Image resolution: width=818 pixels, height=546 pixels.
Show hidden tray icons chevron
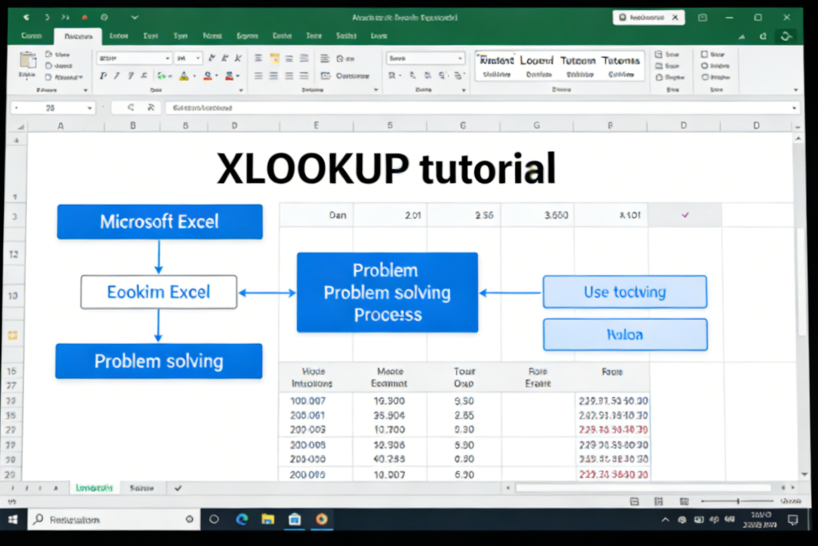pos(666,520)
